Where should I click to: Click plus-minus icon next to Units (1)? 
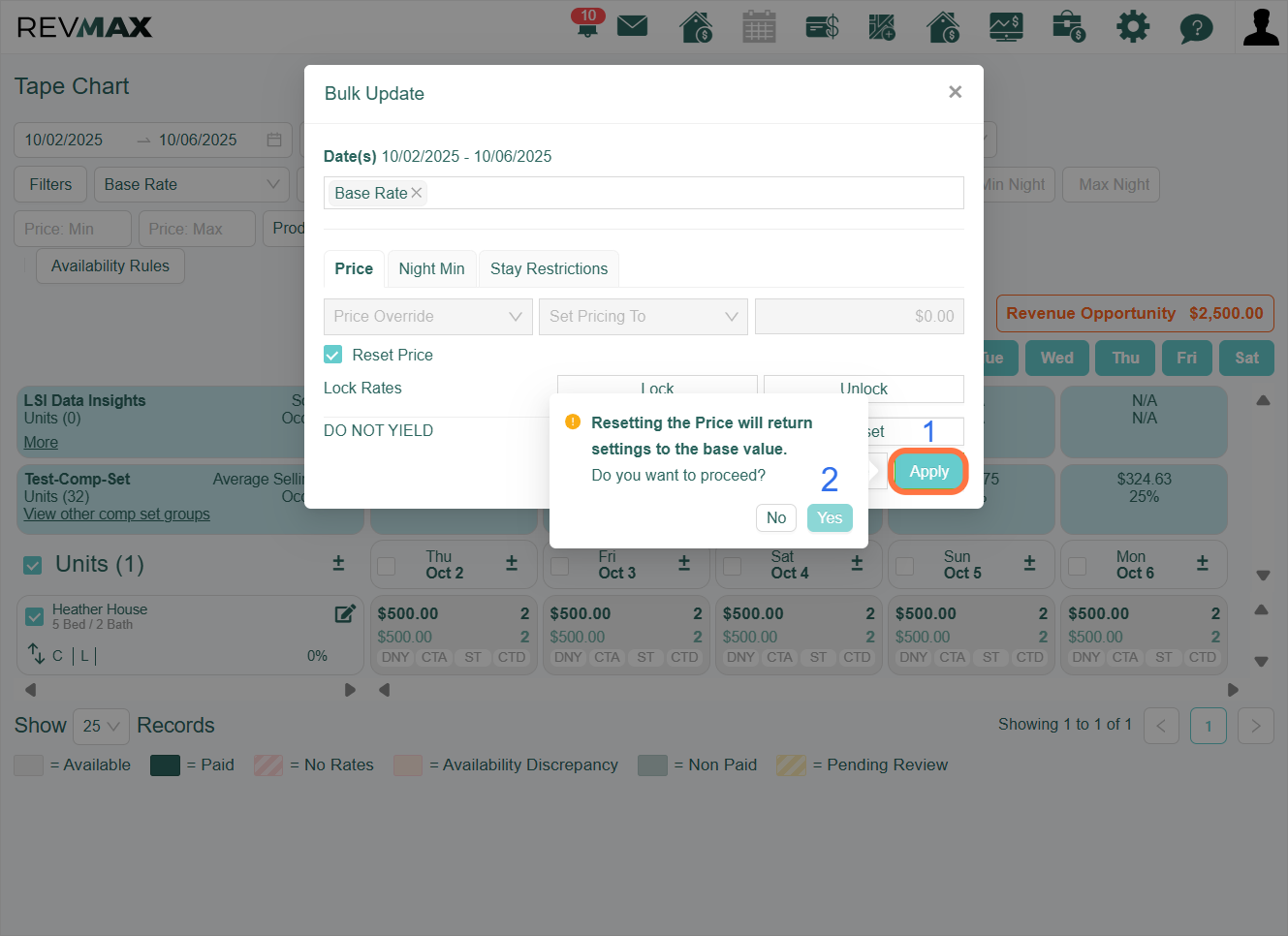(x=338, y=563)
